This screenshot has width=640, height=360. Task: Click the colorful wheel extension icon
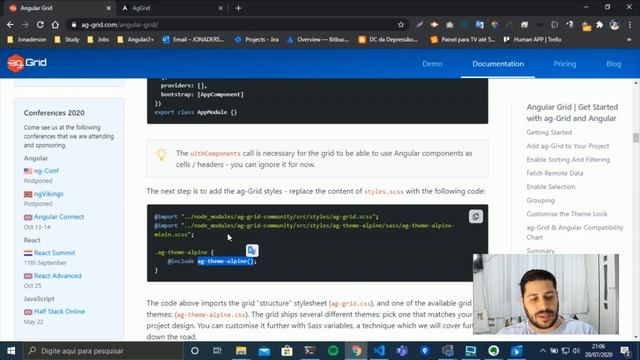[495, 25]
